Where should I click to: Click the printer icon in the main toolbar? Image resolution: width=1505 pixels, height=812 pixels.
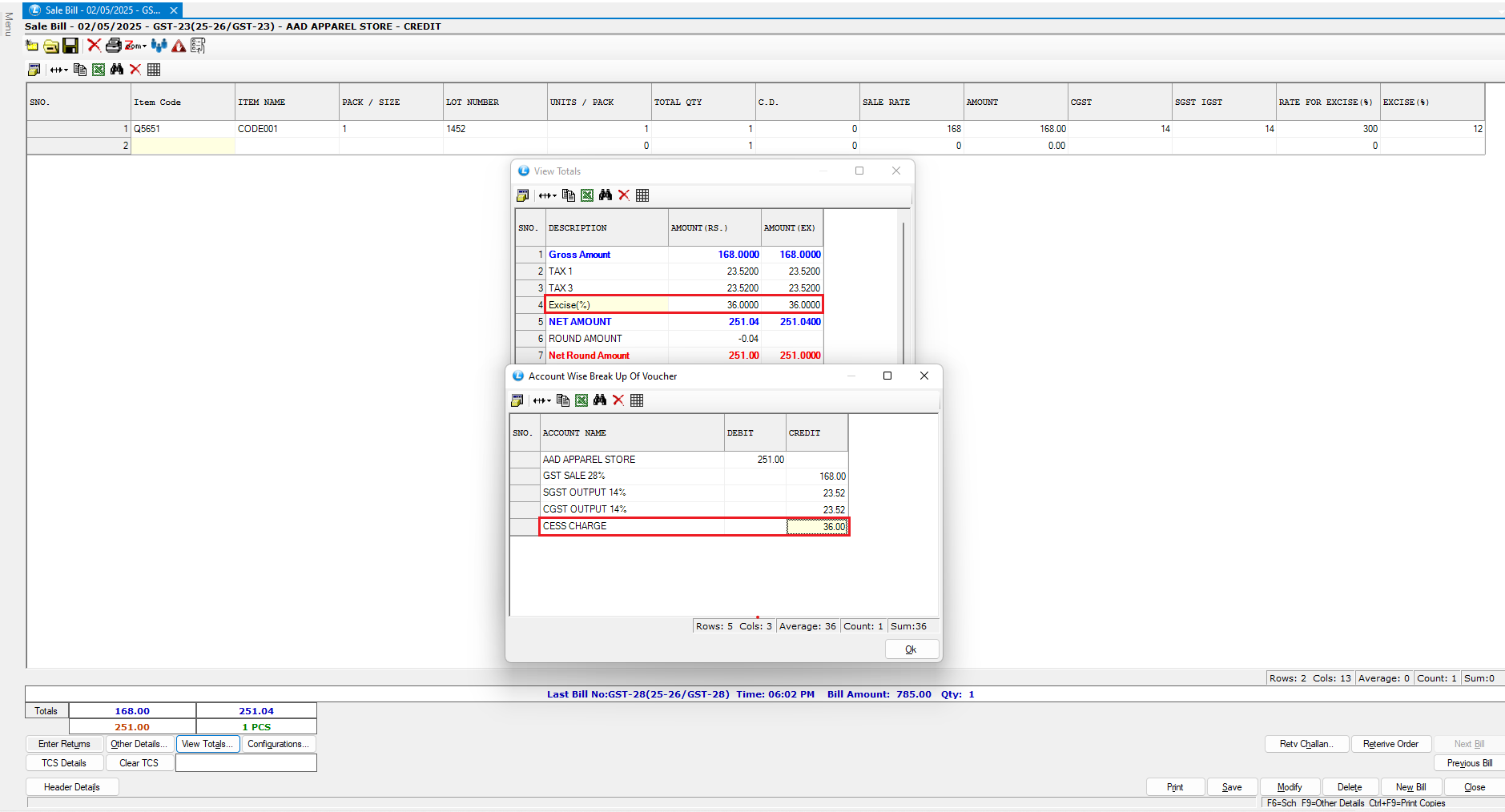coord(113,46)
